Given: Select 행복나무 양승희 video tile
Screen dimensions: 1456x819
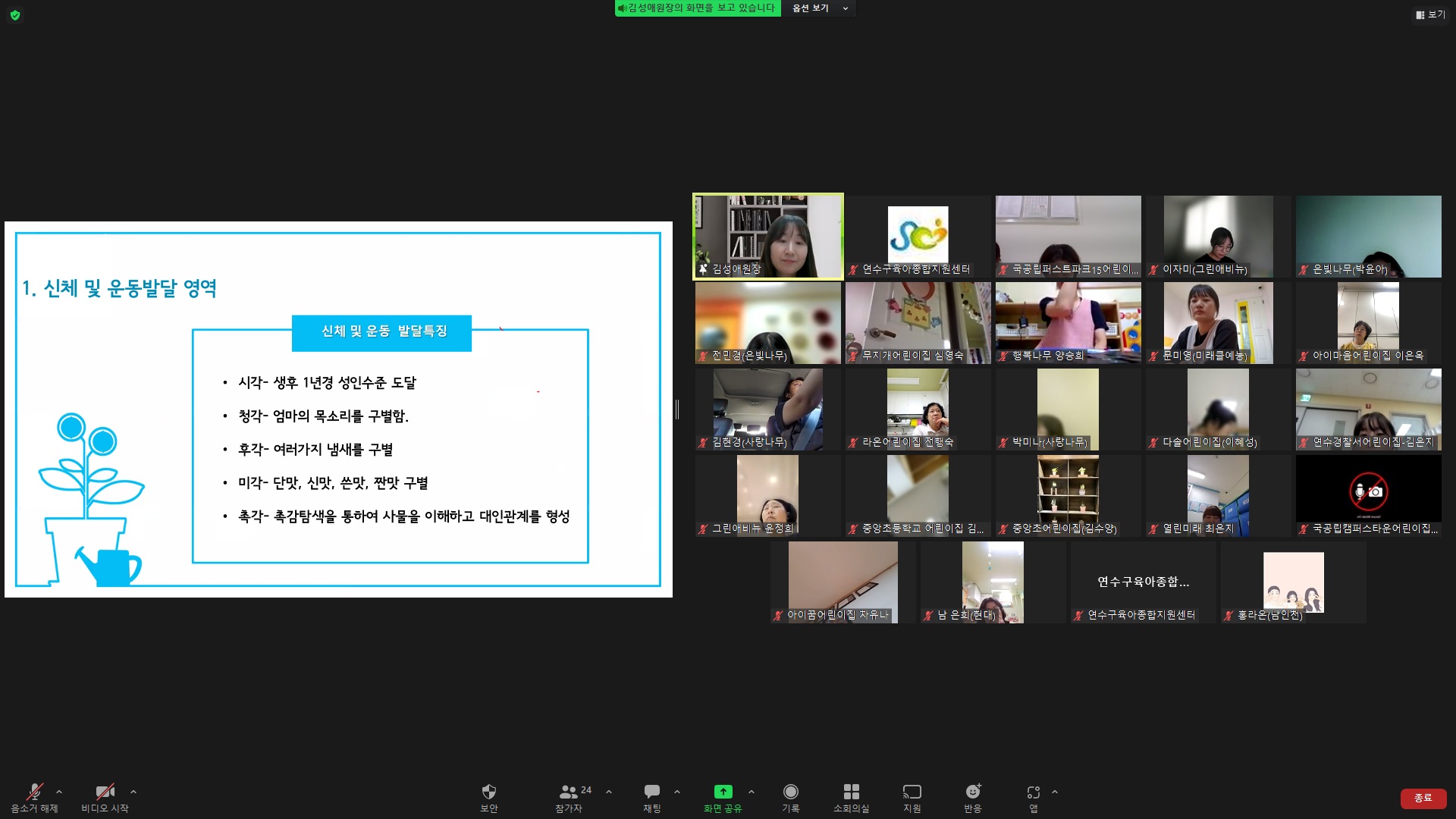Looking at the screenshot, I should pos(1068,323).
